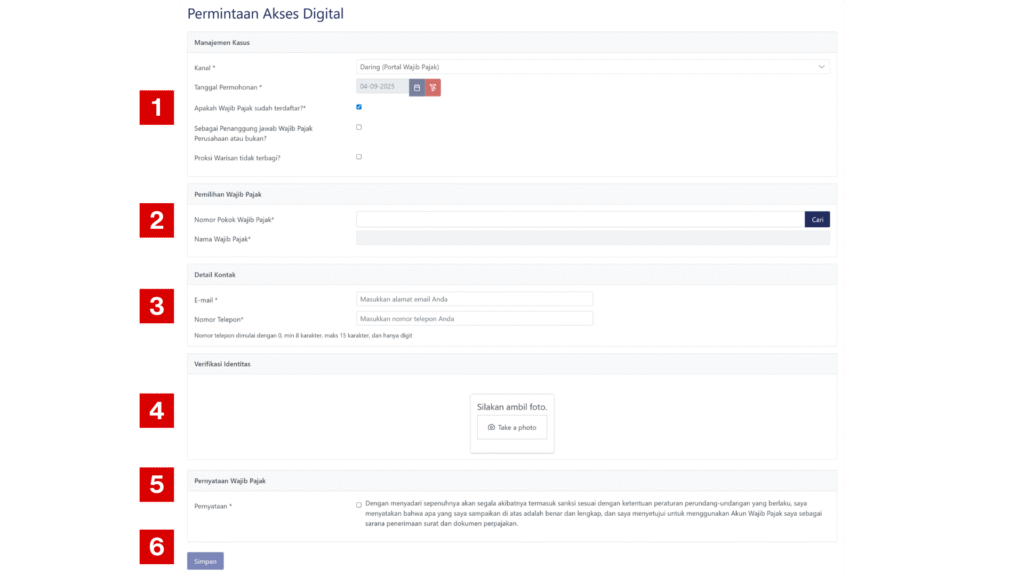
Task: Click the Pernyataan Wajib Pajak section header
Action: point(230,481)
